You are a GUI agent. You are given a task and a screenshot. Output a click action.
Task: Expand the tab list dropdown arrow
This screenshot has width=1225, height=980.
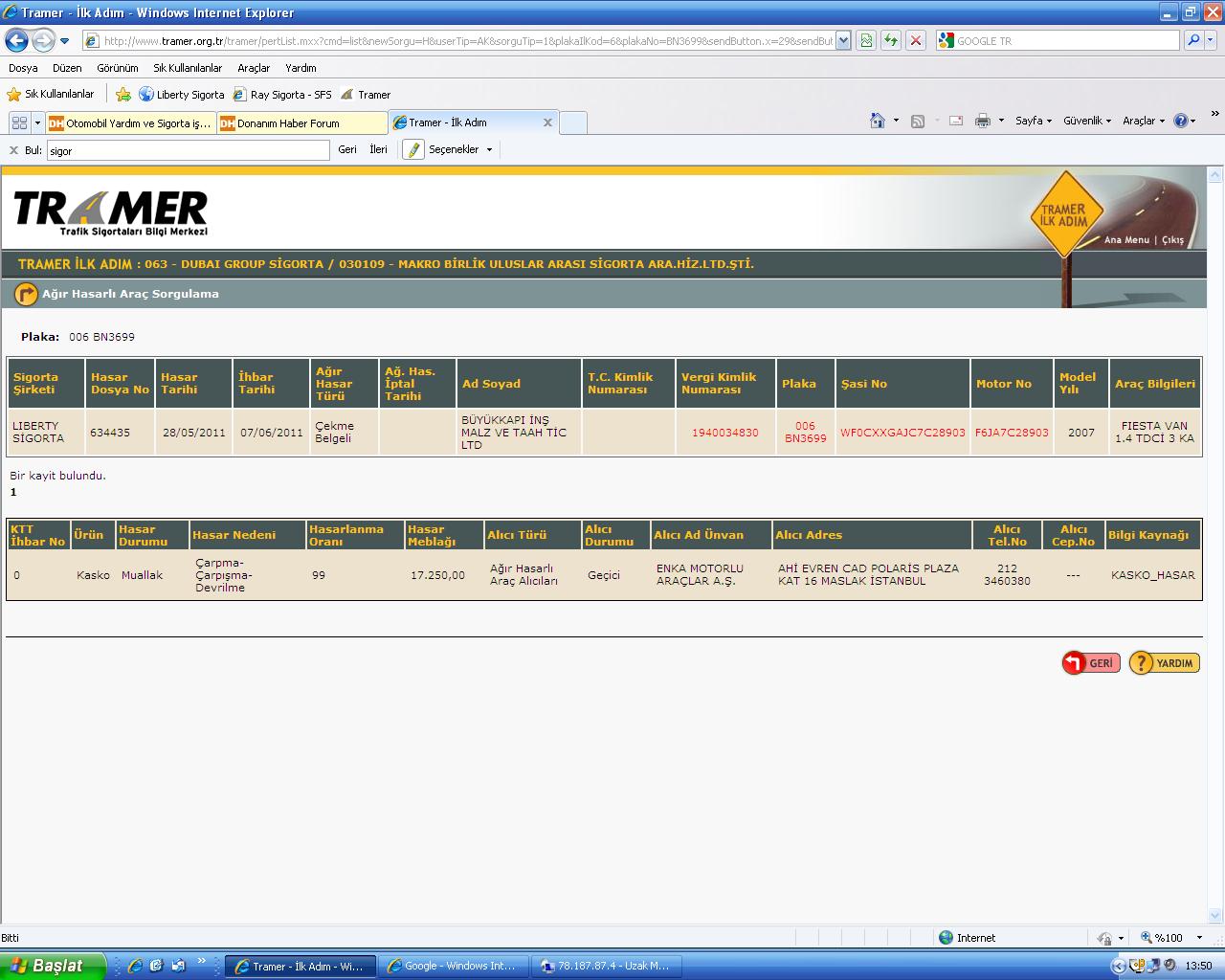[37, 122]
